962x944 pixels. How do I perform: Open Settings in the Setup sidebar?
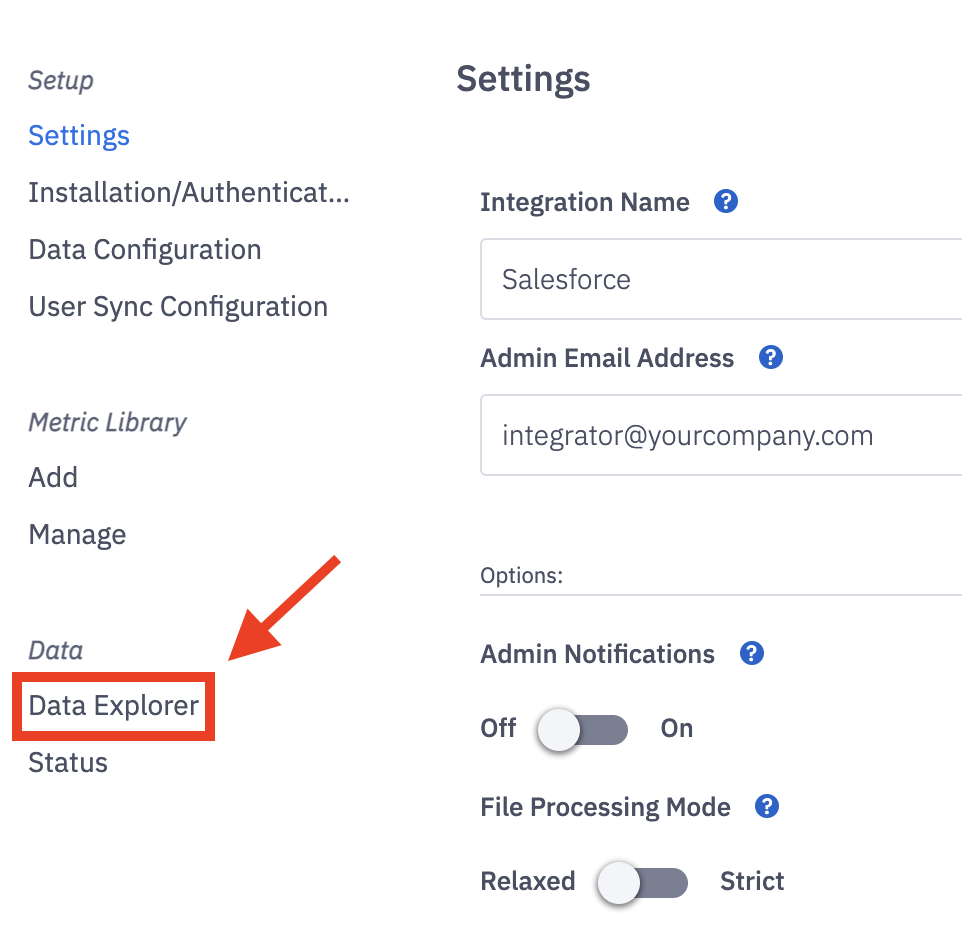pos(79,135)
